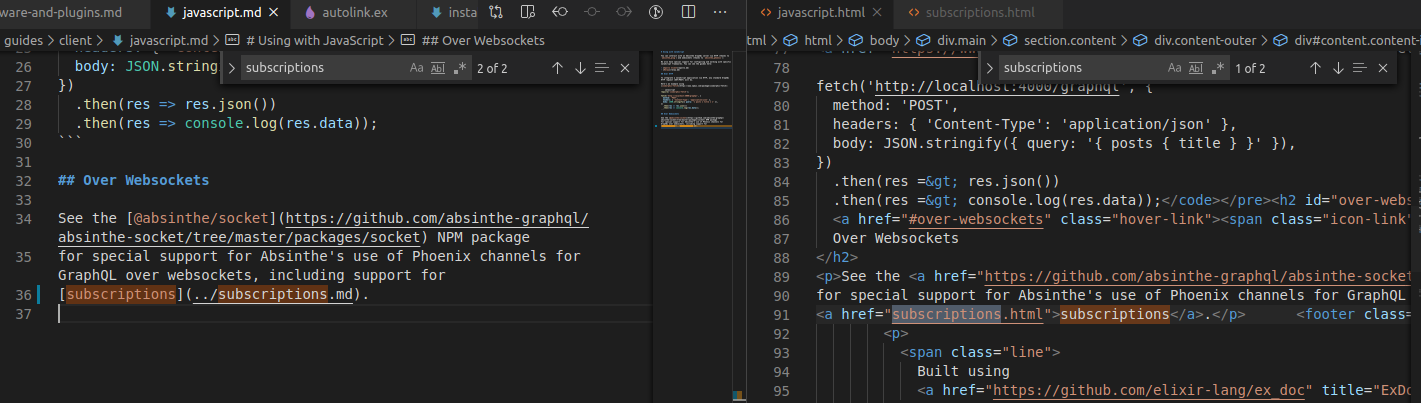Toggle Match Case in right find widget
This screenshot has height=403, width=1421.
(1175, 68)
